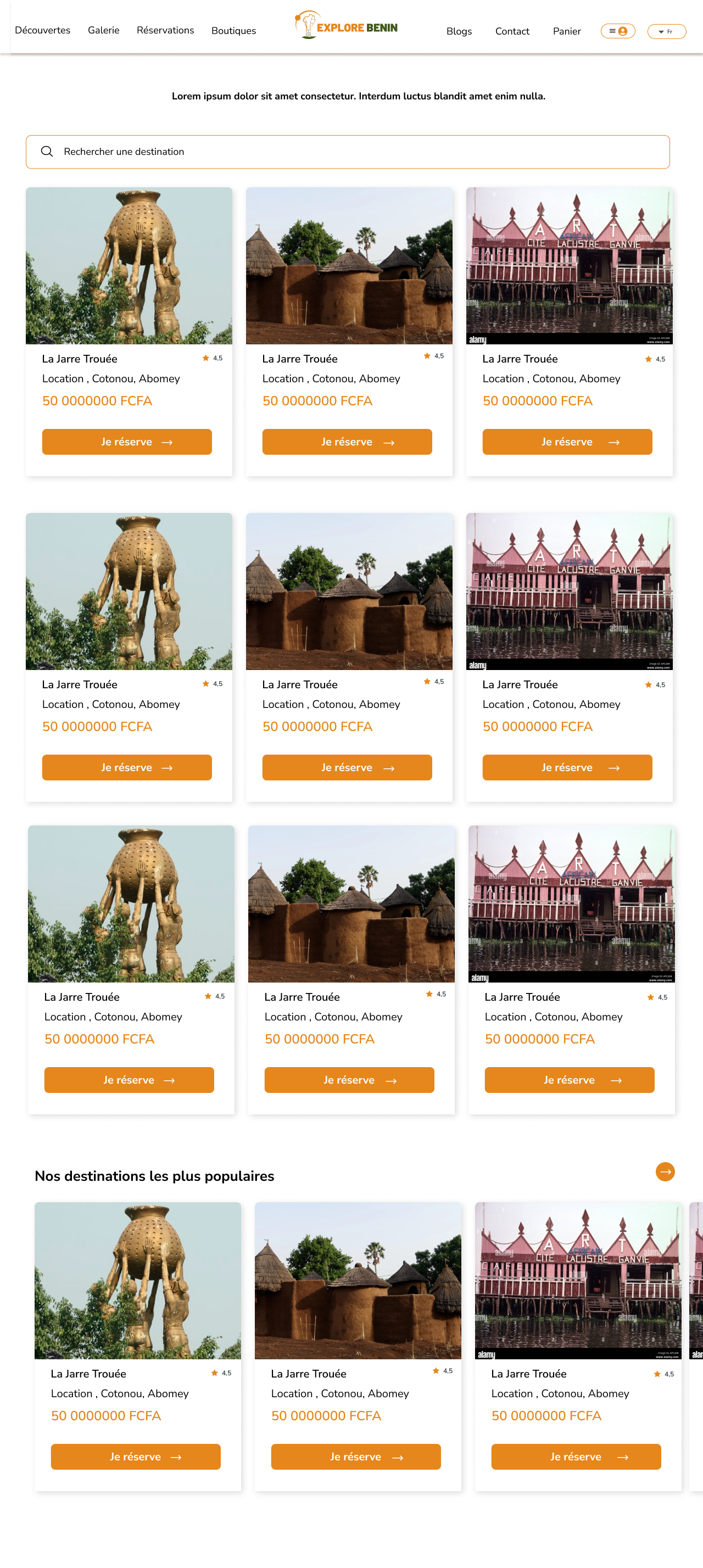The height and width of the screenshot is (1568, 703).
Task: Visit the Blogs page
Action: tap(459, 32)
